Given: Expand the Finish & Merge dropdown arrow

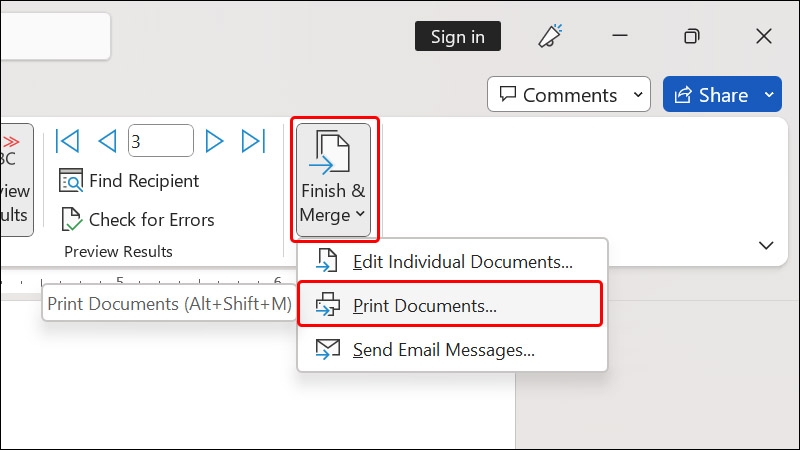Looking at the screenshot, I should click(361, 214).
